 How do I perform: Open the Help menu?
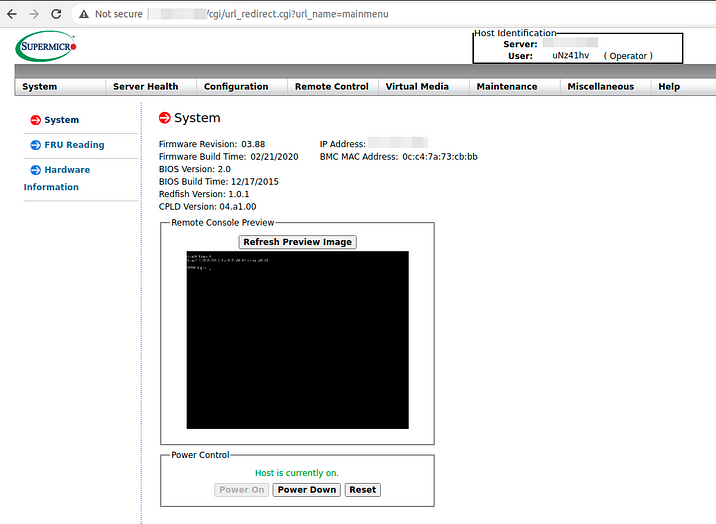pyautogui.click(x=669, y=87)
